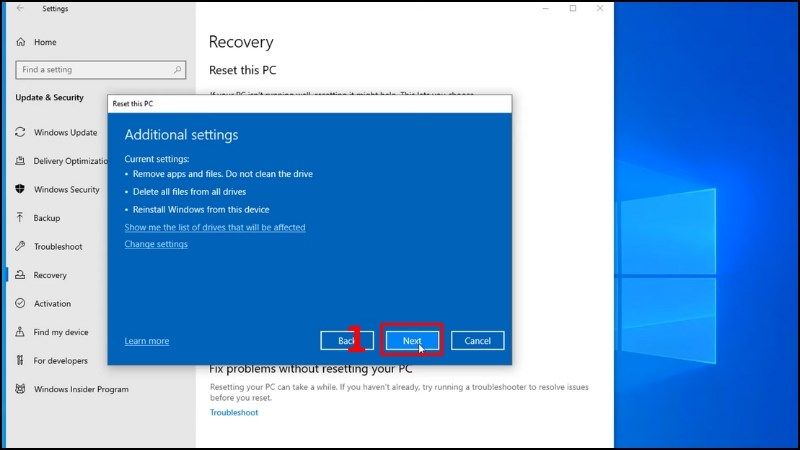Click the search magnifier icon in Find a setting

pyautogui.click(x=177, y=69)
